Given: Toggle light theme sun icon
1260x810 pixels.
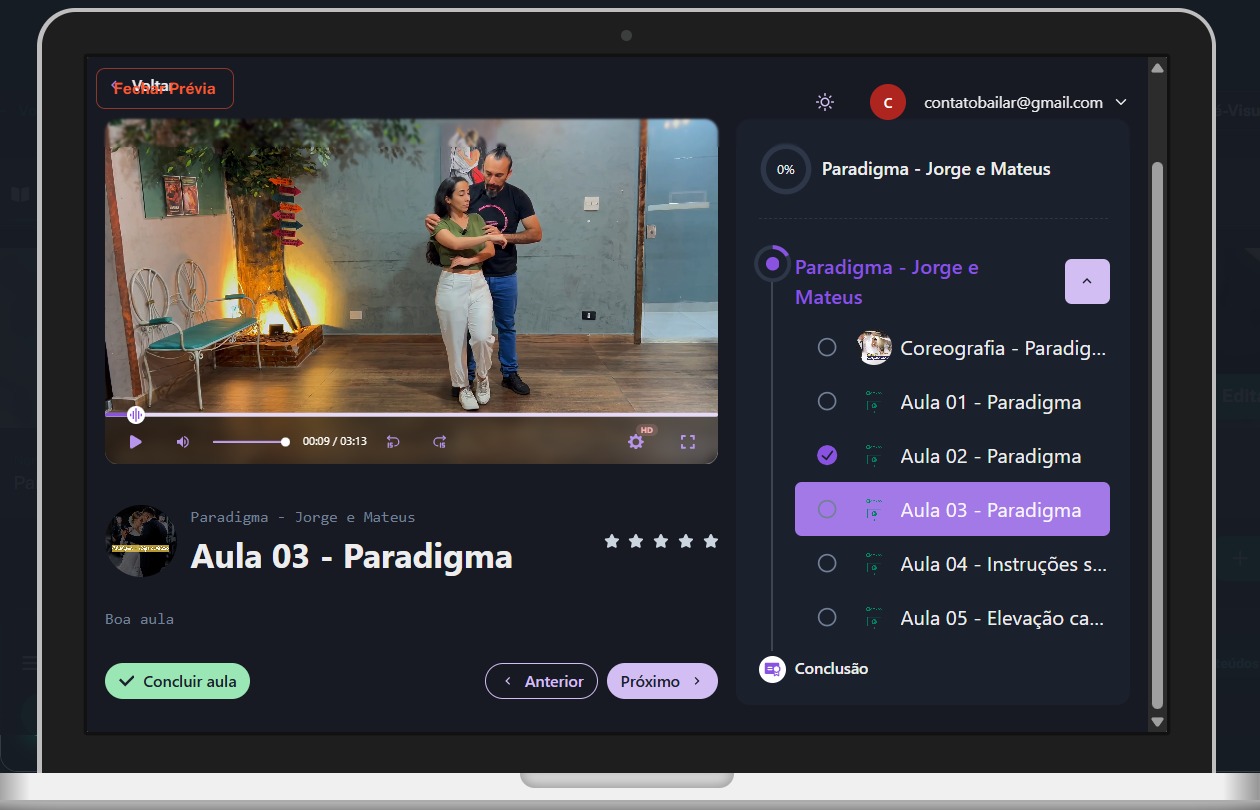Looking at the screenshot, I should tap(825, 102).
